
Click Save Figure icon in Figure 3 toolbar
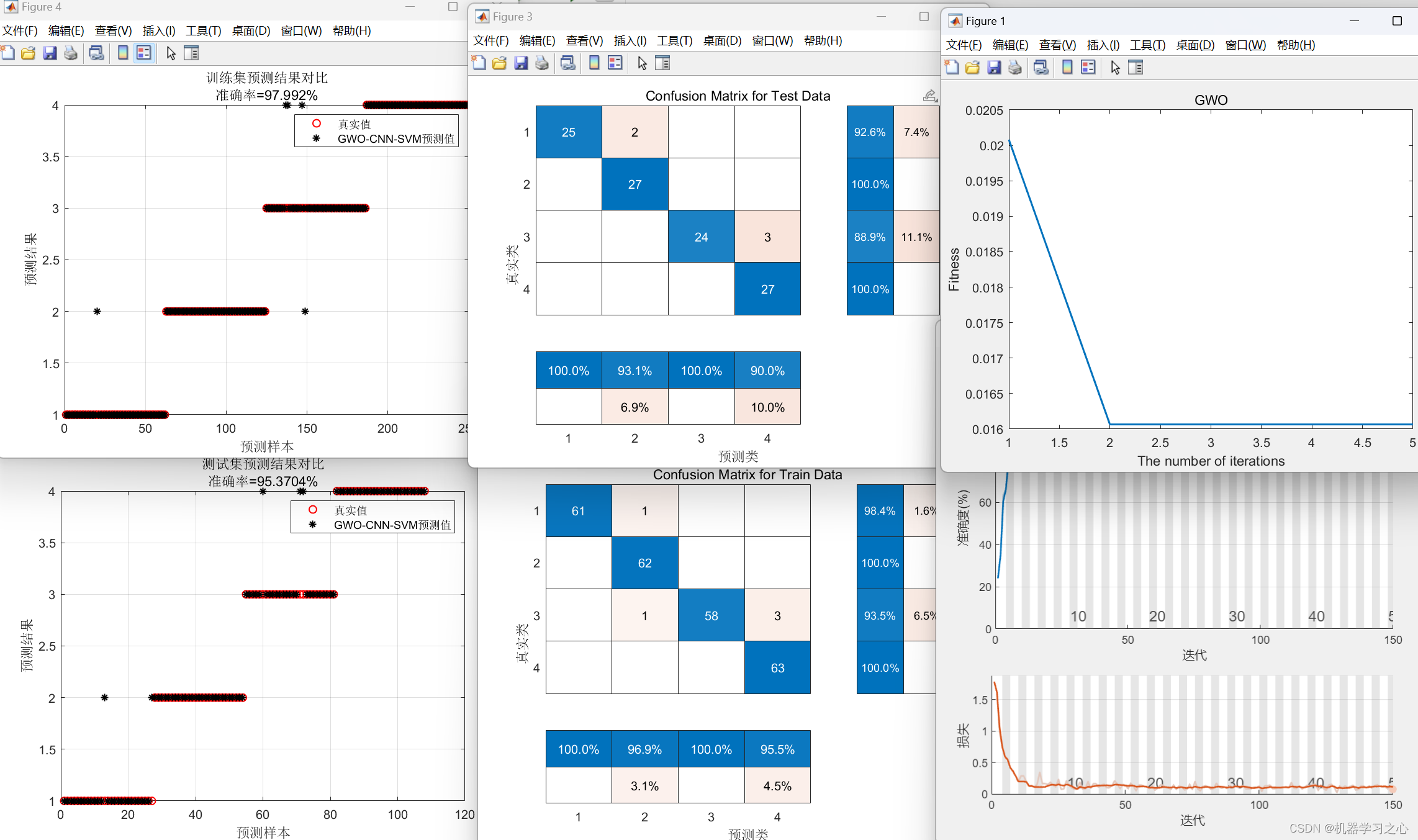tap(521, 63)
